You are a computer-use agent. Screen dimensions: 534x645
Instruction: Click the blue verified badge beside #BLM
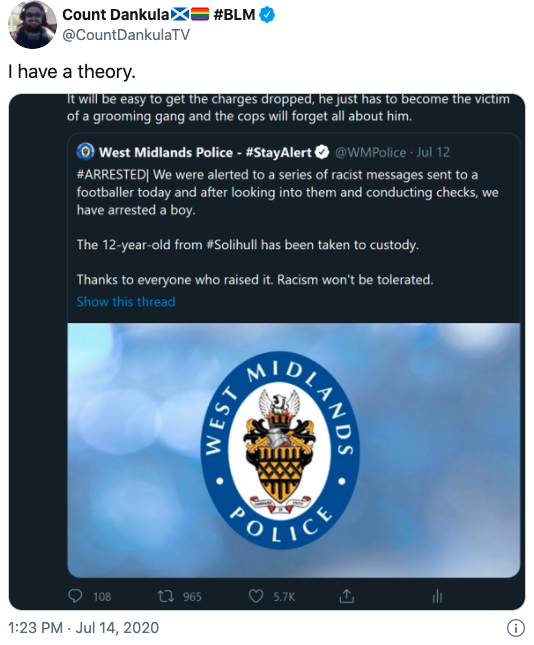pyautogui.click(x=267, y=15)
